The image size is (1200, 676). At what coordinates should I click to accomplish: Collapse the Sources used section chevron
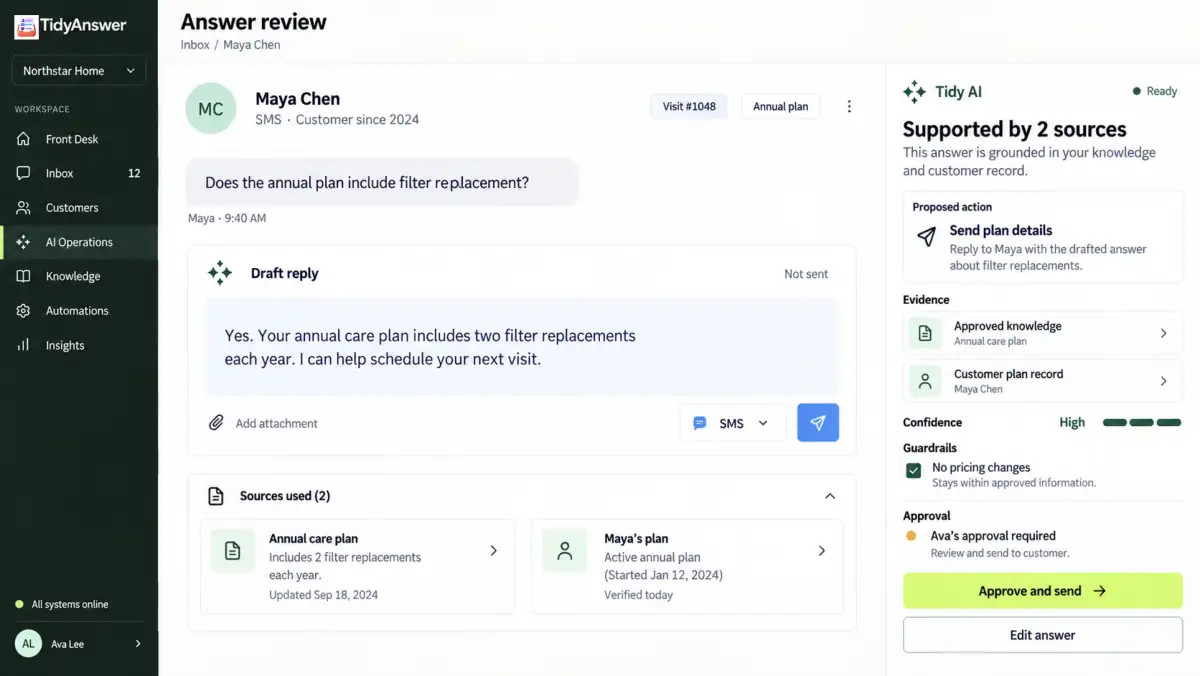click(829, 496)
